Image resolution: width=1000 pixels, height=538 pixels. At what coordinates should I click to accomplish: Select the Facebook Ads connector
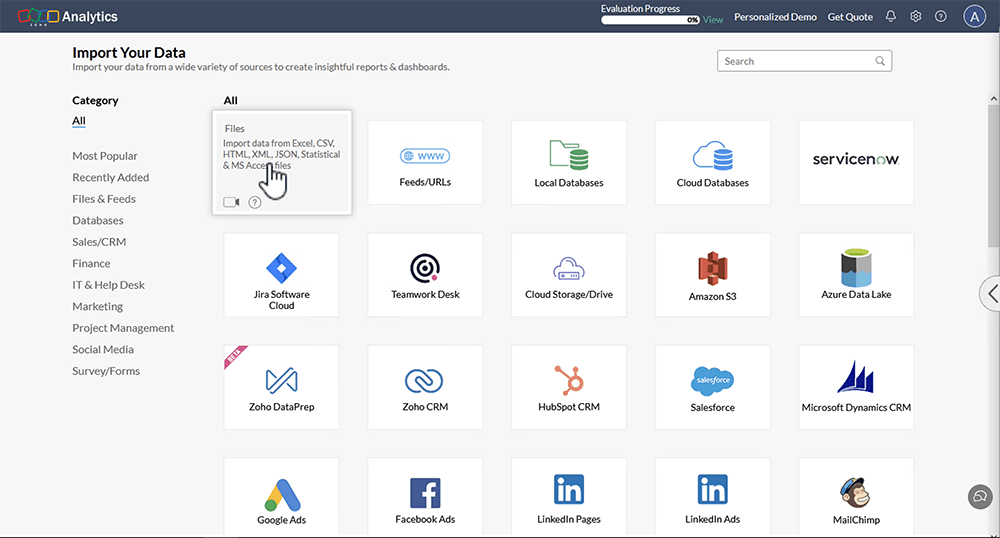coord(425,497)
